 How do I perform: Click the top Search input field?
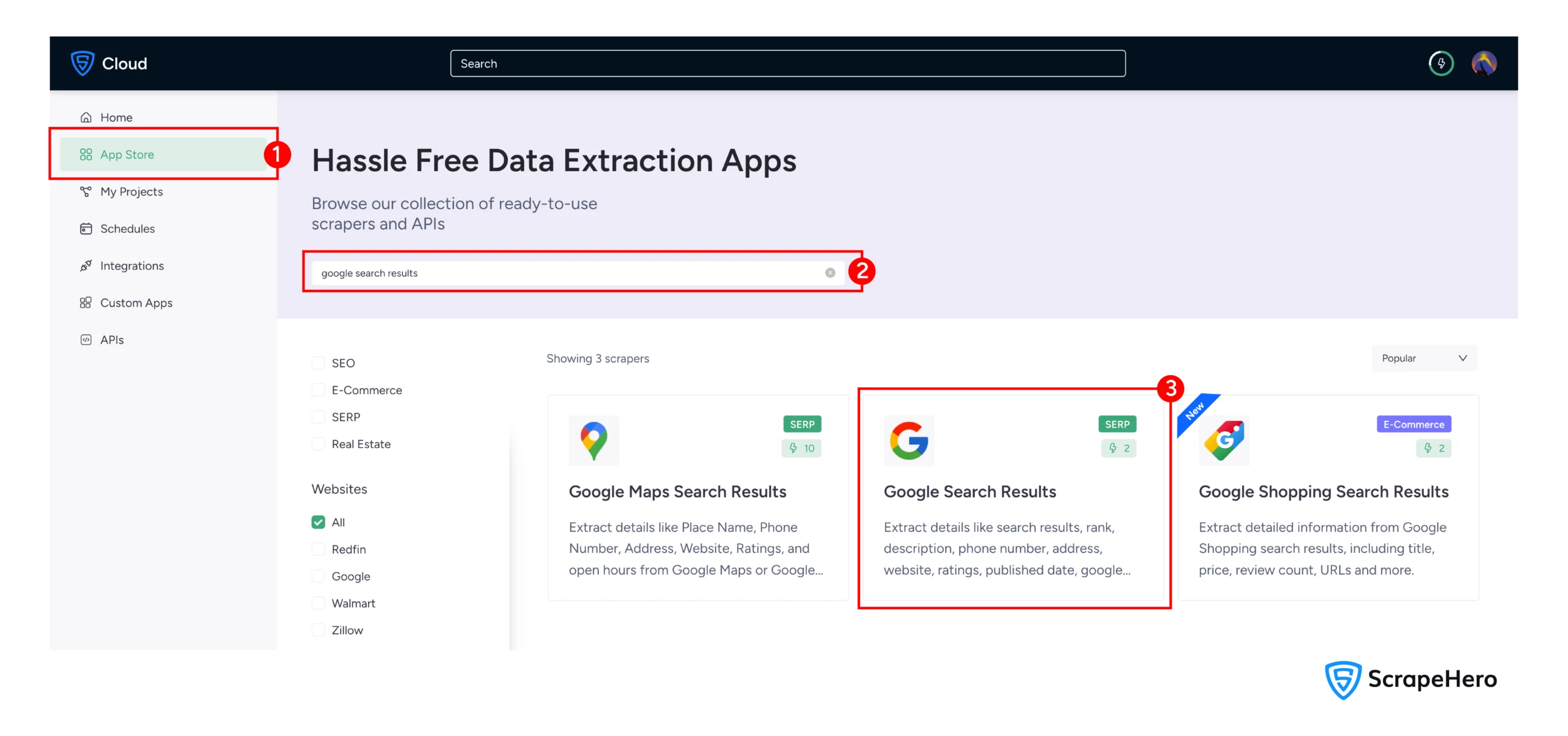pos(787,63)
